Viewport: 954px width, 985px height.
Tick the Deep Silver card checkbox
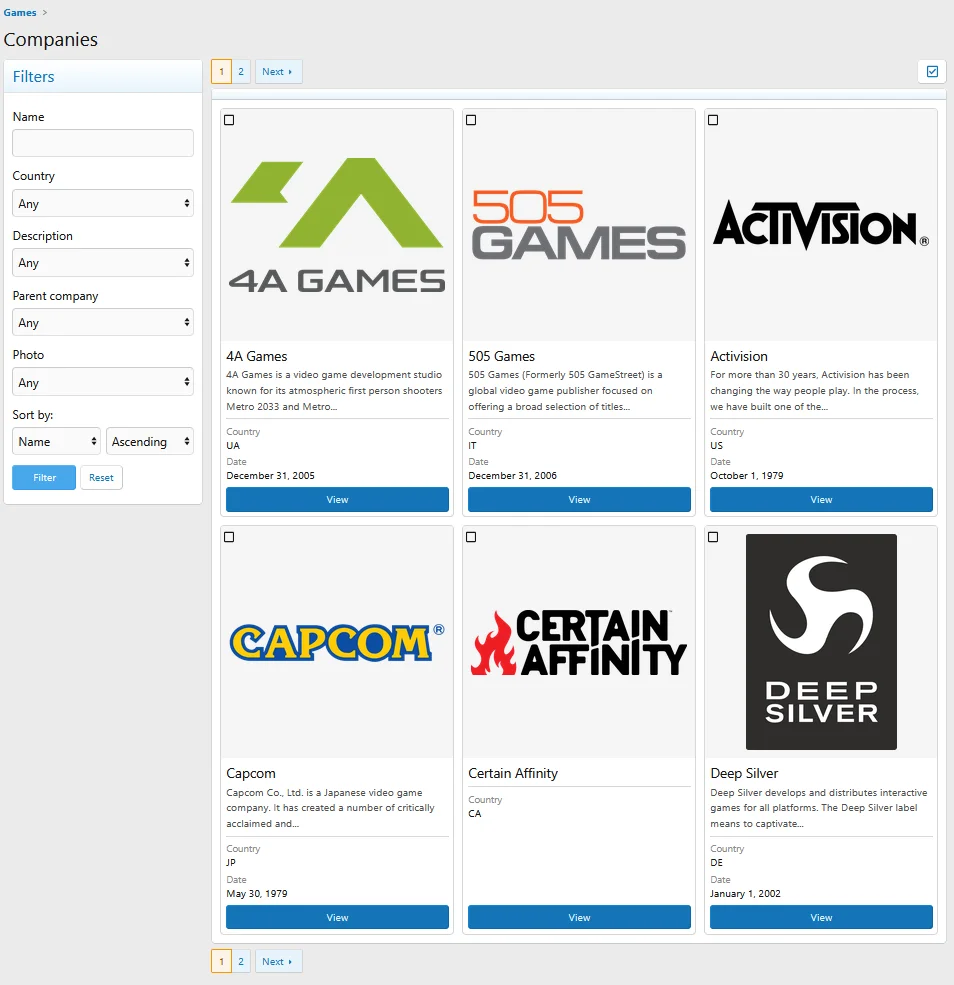[x=713, y=537]
